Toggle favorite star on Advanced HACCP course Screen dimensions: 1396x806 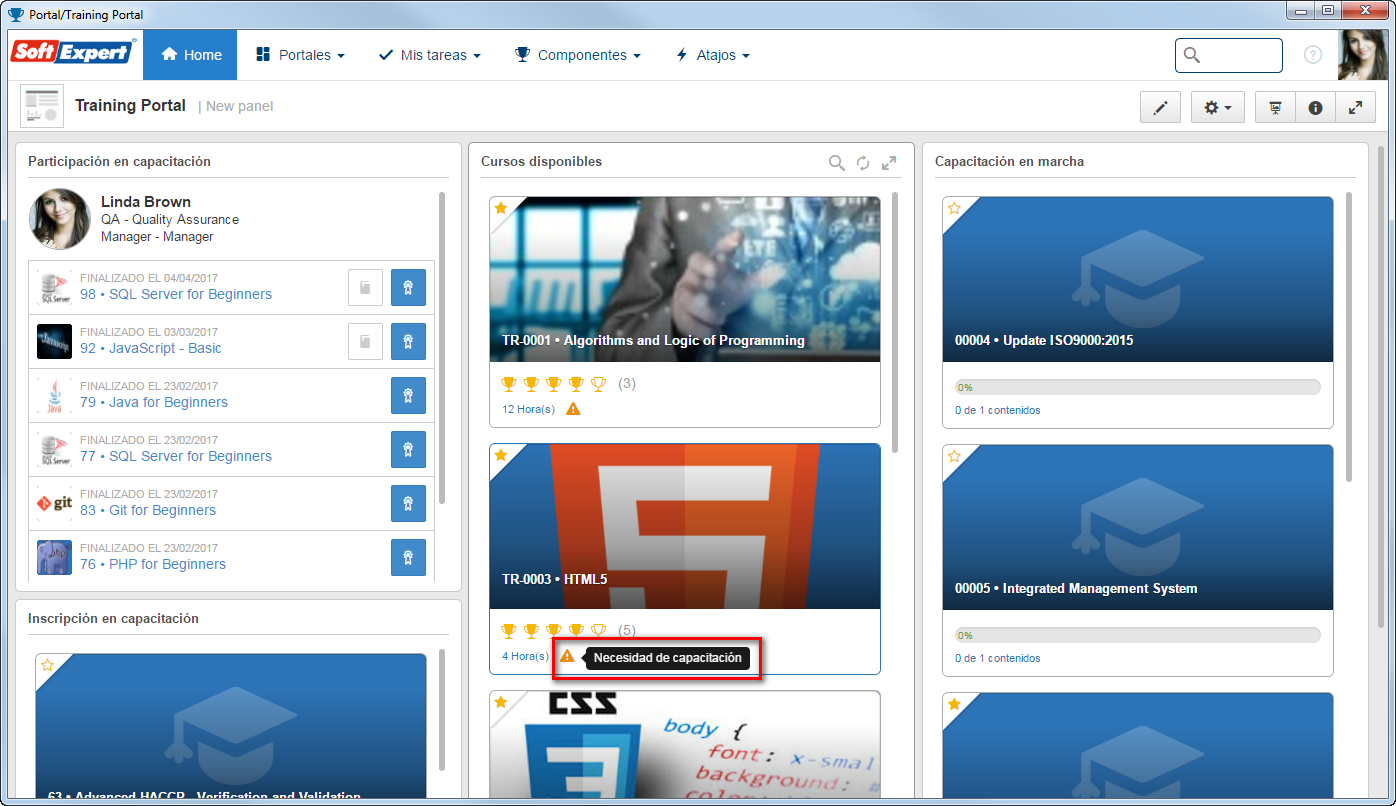(47, 665)
